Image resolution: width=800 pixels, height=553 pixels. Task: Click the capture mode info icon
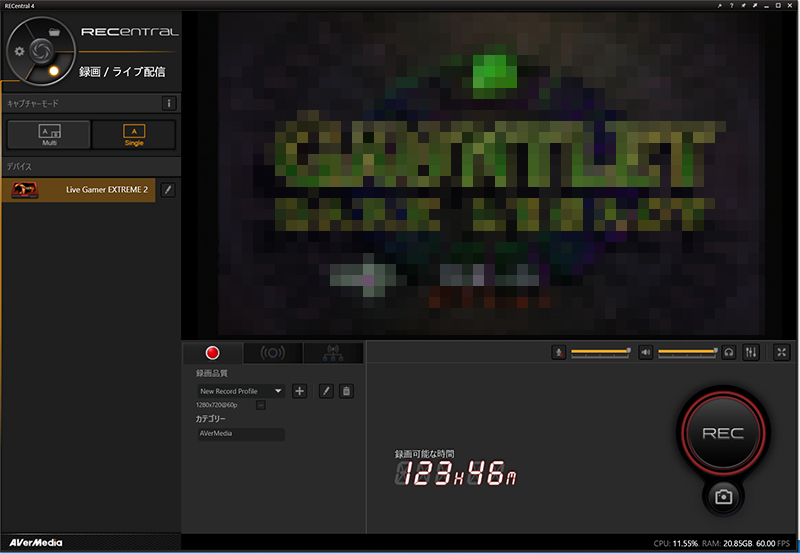pyautogui.click(x=169, y=103)
